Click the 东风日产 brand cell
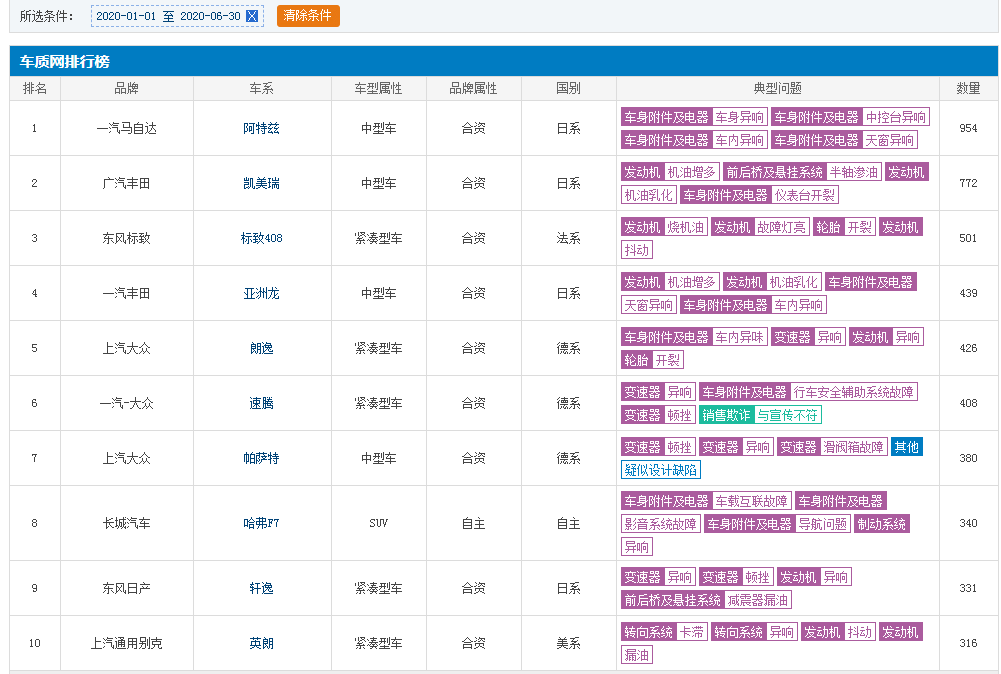Screen dimensions: 1001x674 point(126,588)
